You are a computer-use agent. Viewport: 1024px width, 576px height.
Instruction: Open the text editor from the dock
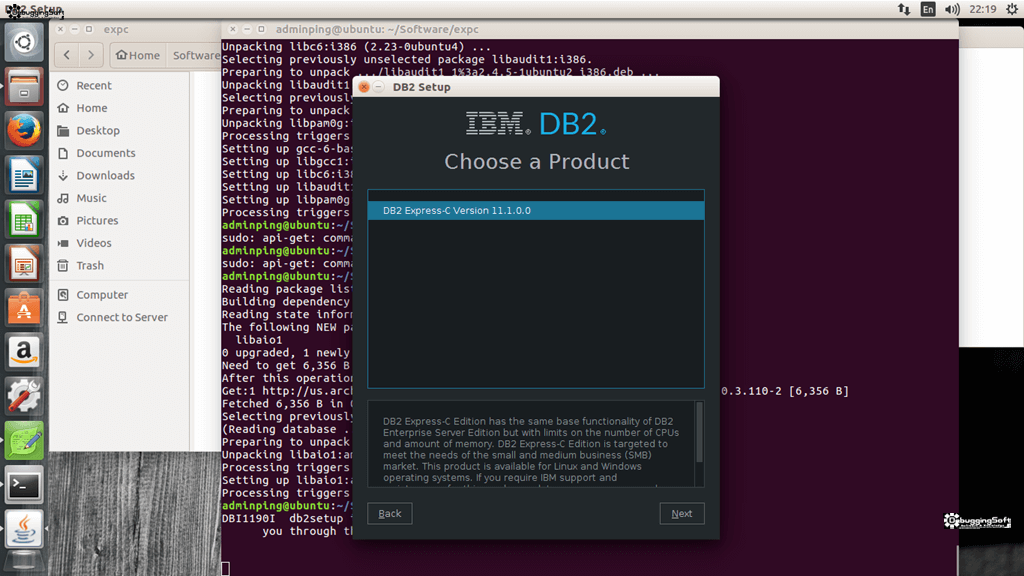24,441
